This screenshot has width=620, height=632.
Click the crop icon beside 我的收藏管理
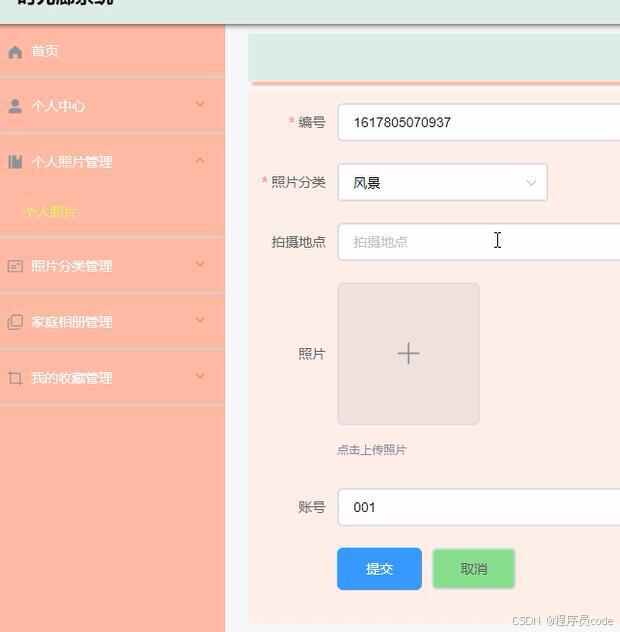point(15,378)
